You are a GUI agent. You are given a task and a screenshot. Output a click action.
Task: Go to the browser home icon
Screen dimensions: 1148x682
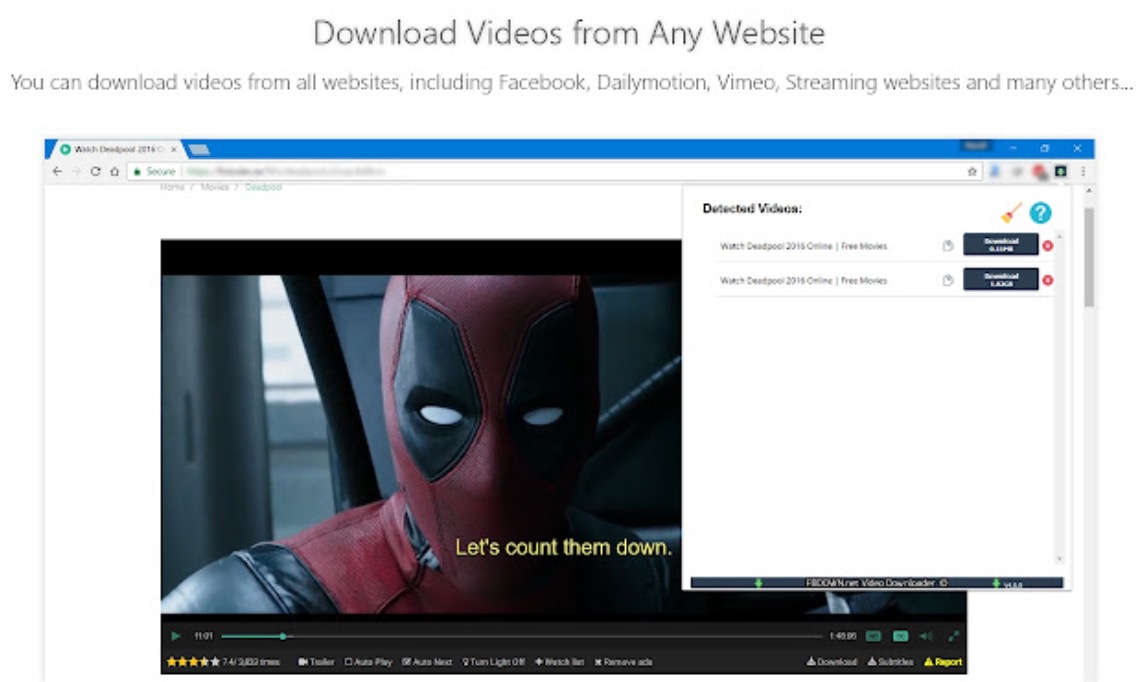114,171
